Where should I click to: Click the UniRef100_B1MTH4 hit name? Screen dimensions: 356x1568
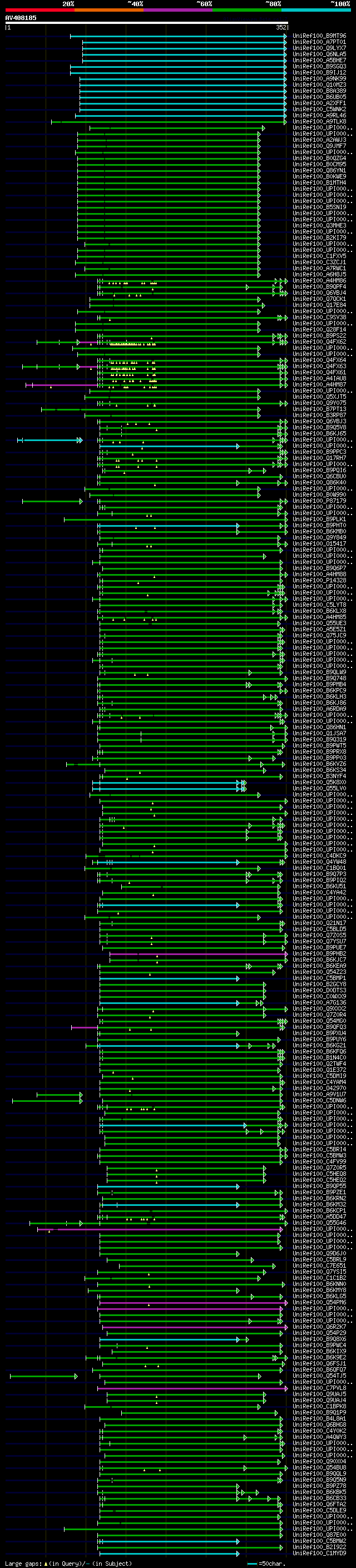tap(319, 182)
